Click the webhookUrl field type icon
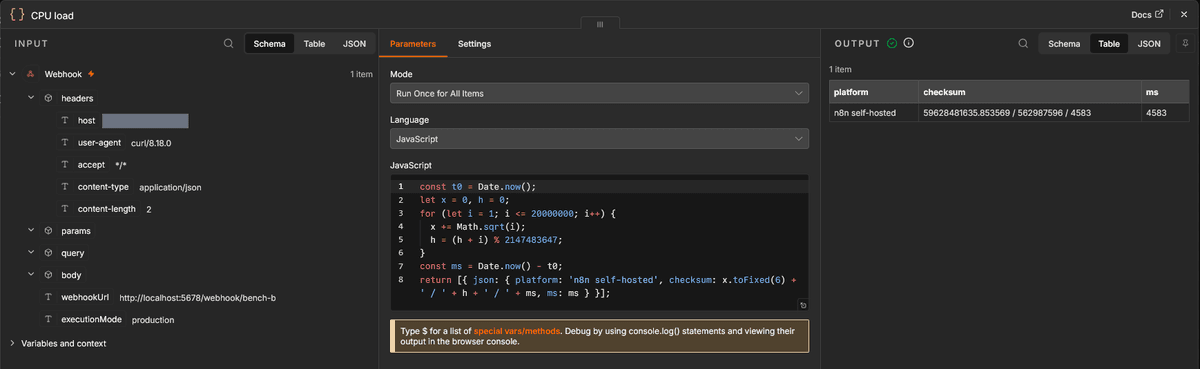 pos(49,298)
